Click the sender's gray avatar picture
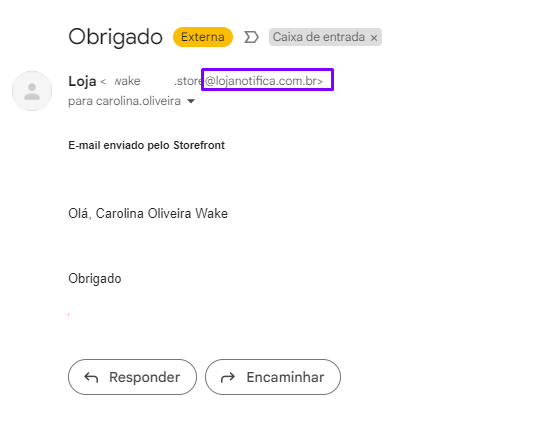Screen dimensions: 533x436 point(32,91)
